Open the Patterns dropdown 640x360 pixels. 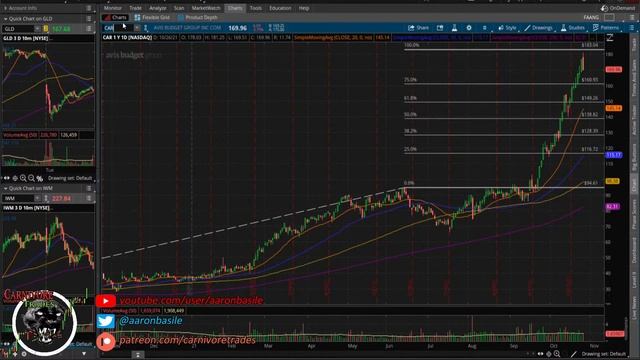(x=606, y=28)
